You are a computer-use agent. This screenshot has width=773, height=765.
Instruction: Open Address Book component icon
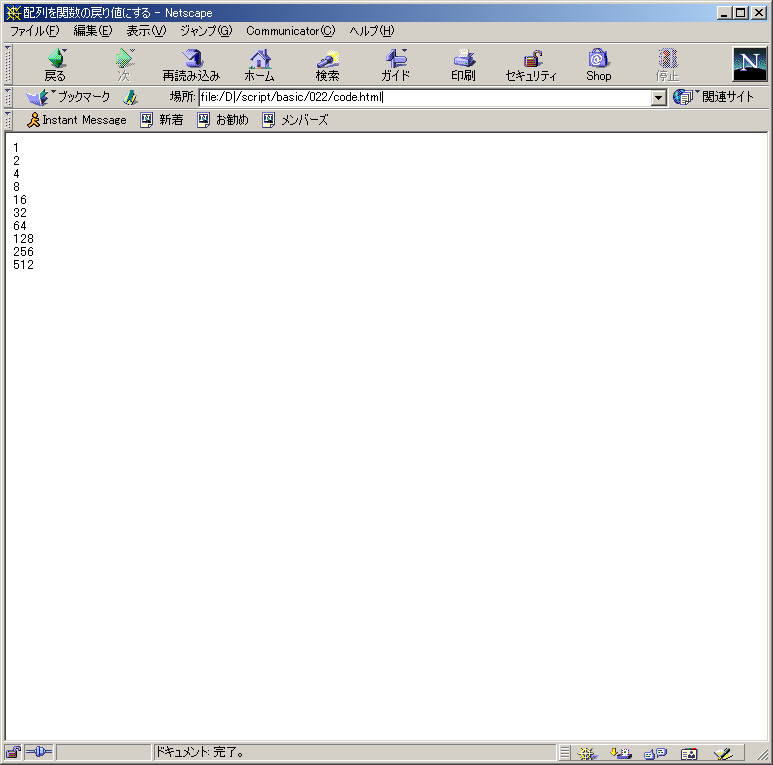[x=689, y=753]
